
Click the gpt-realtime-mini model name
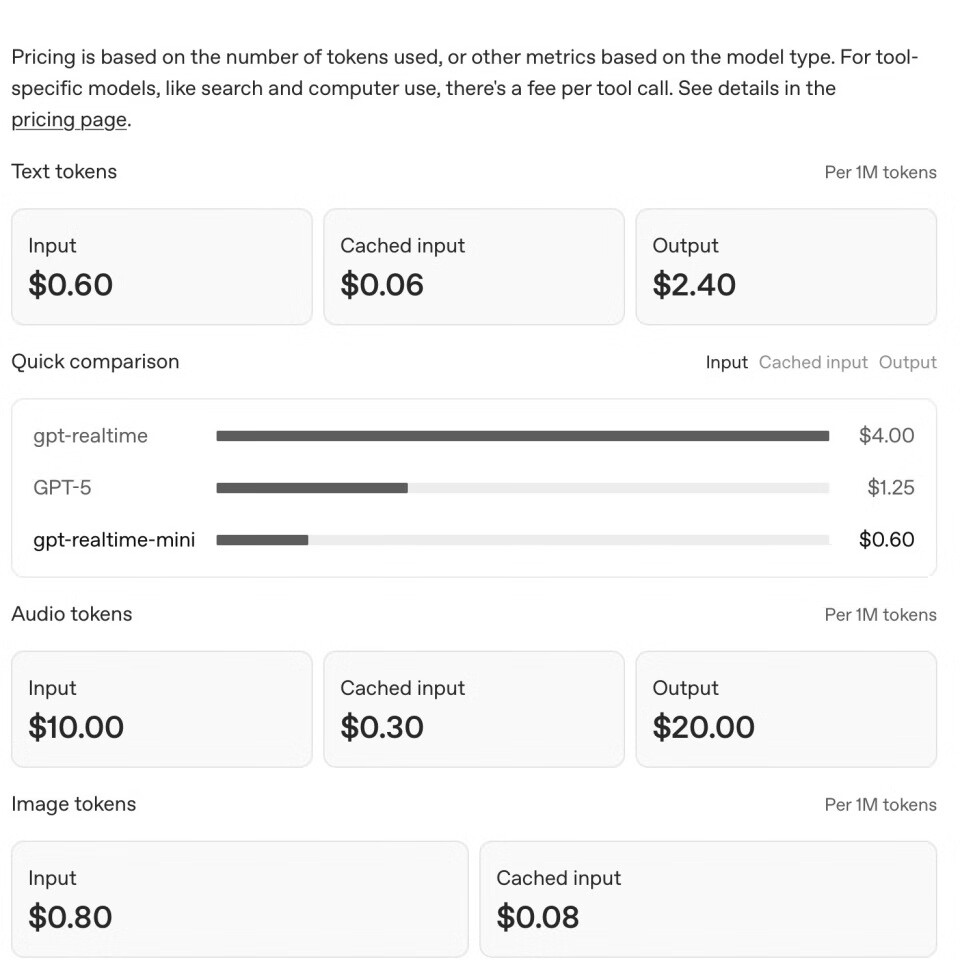pos(114,540)
